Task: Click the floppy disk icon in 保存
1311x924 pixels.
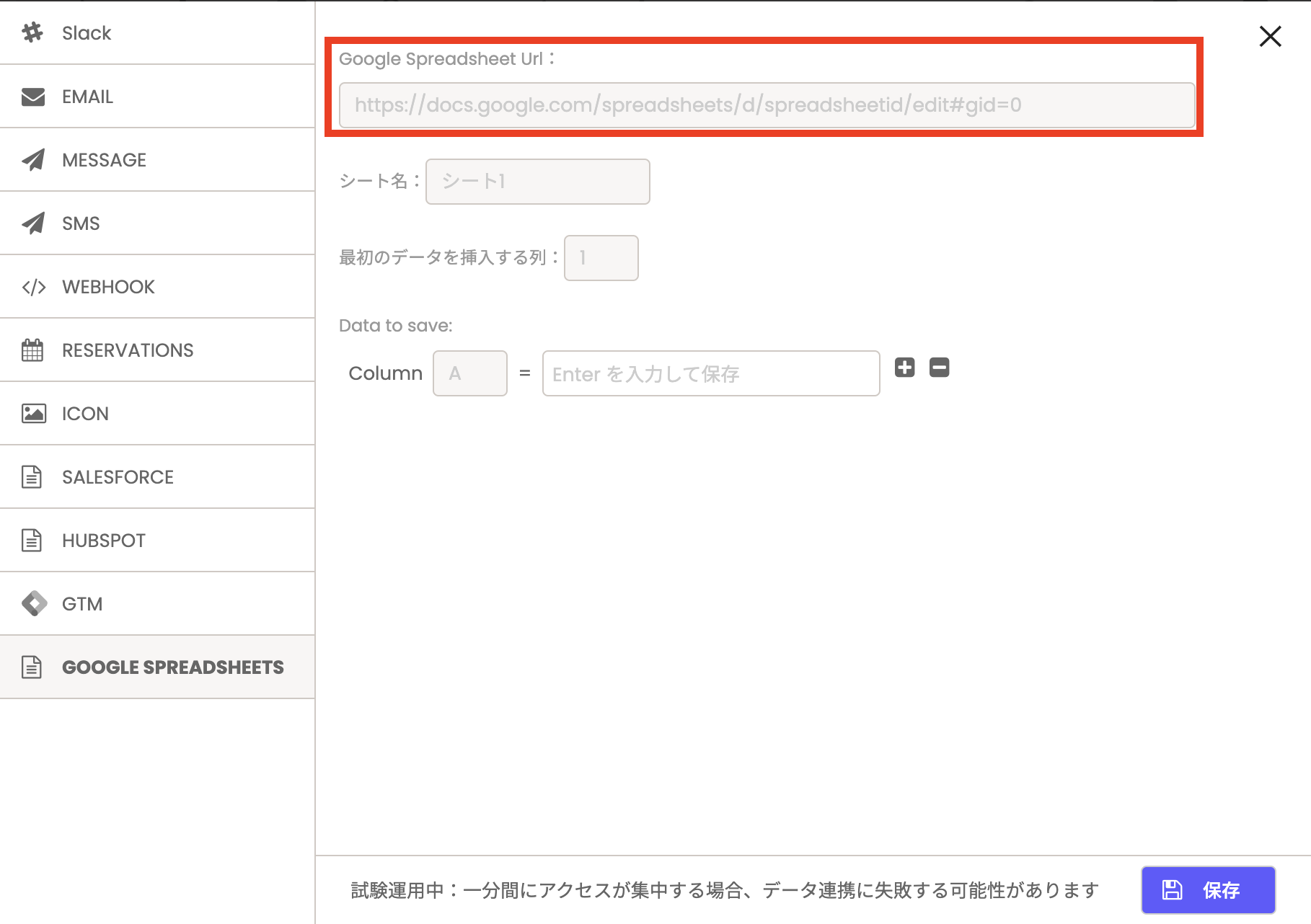Action: 1173,890
